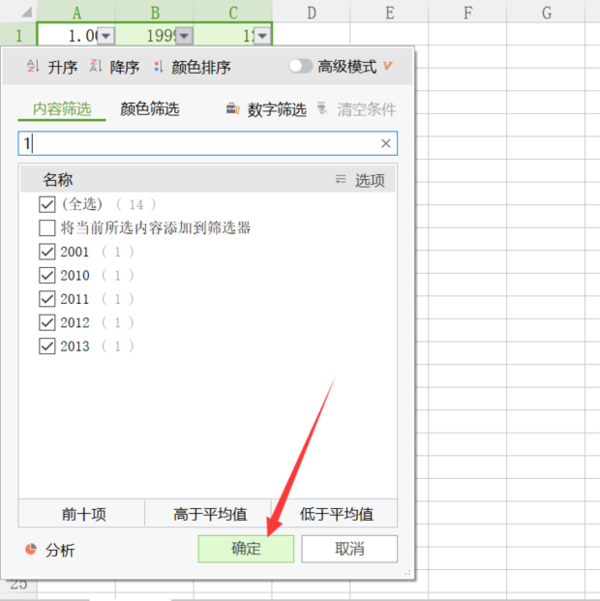Click the options list icon beside 选项

[340, 179]
